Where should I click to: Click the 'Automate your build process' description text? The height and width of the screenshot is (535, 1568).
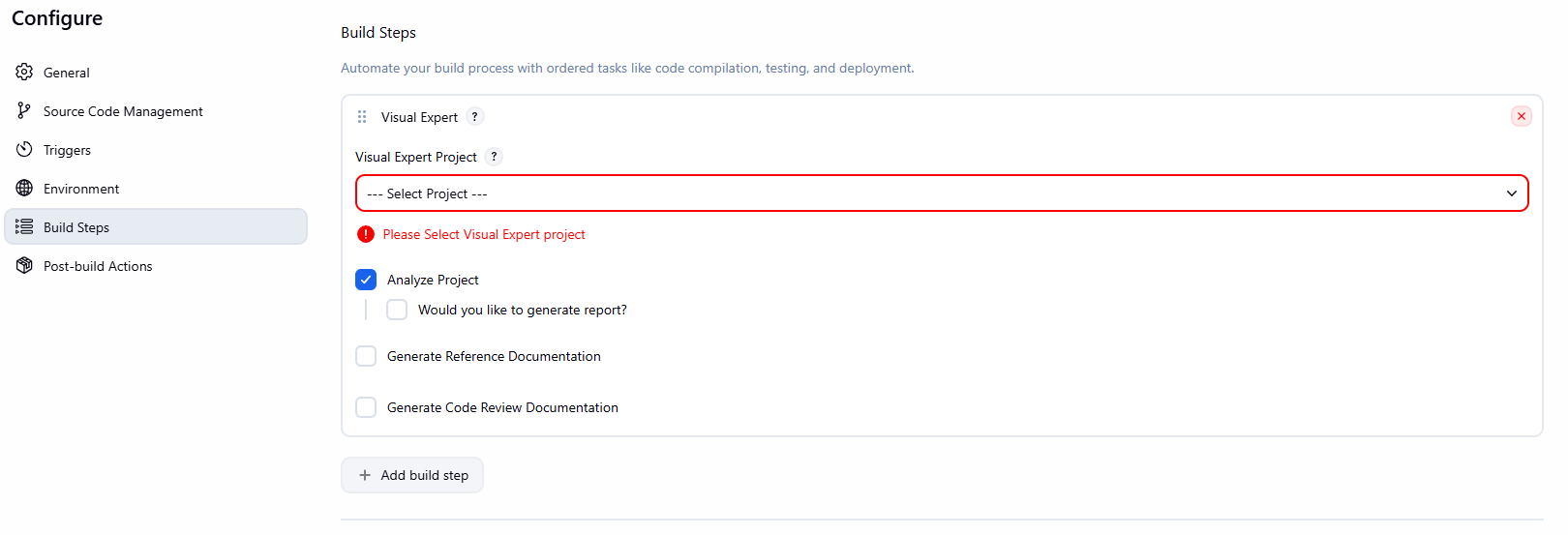[x=627, y=68]
